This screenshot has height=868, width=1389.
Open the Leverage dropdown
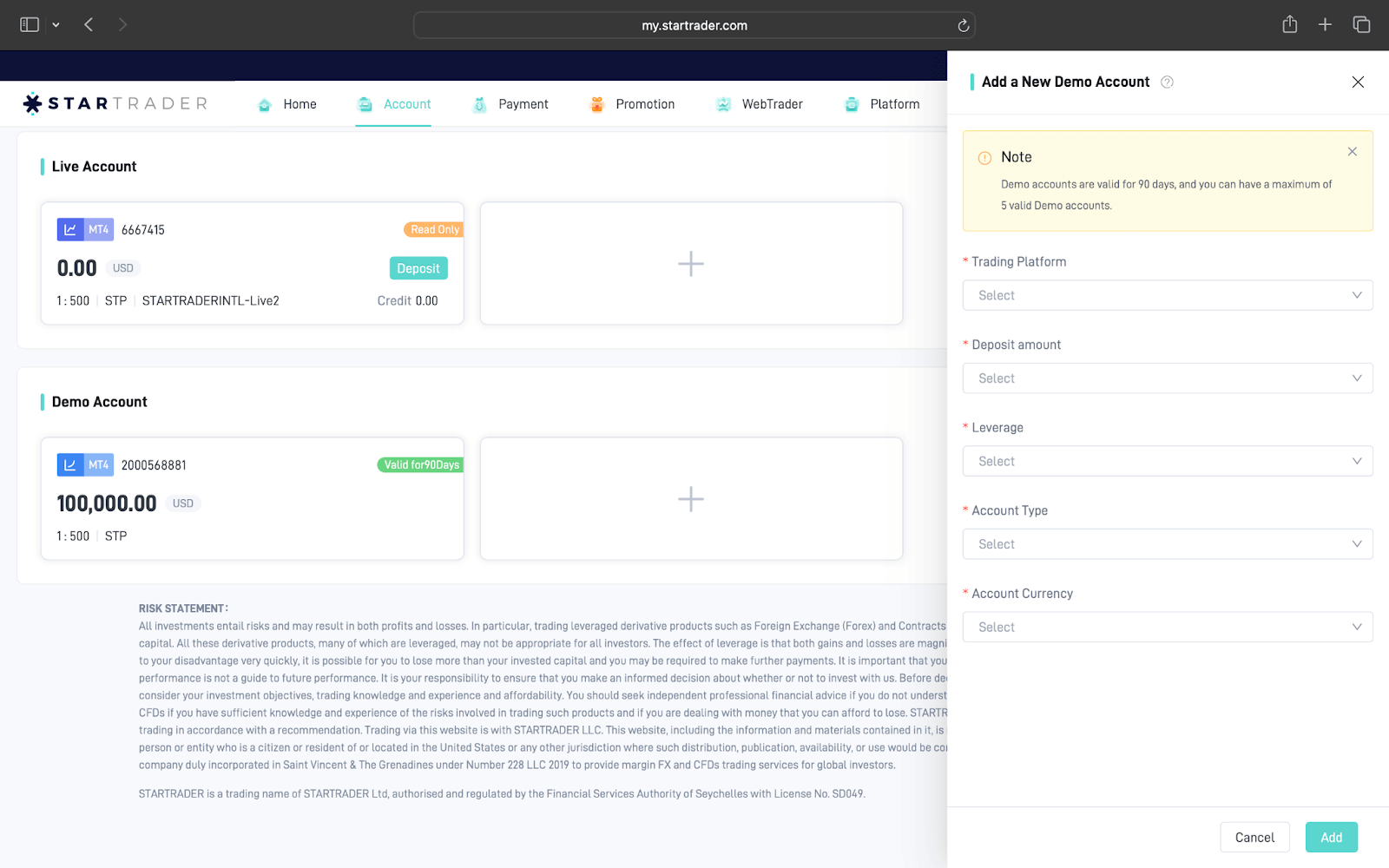pyautogui.click(x=1167, y=462)
